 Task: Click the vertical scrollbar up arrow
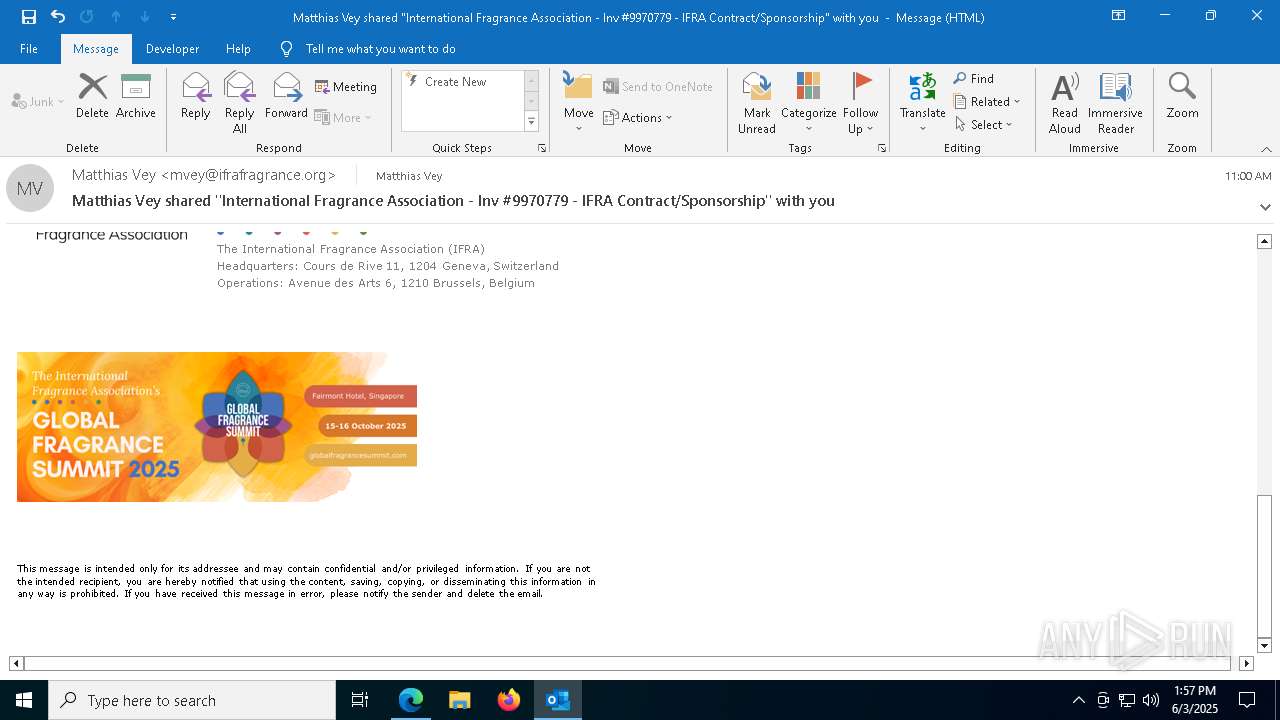coord(1264,241)
